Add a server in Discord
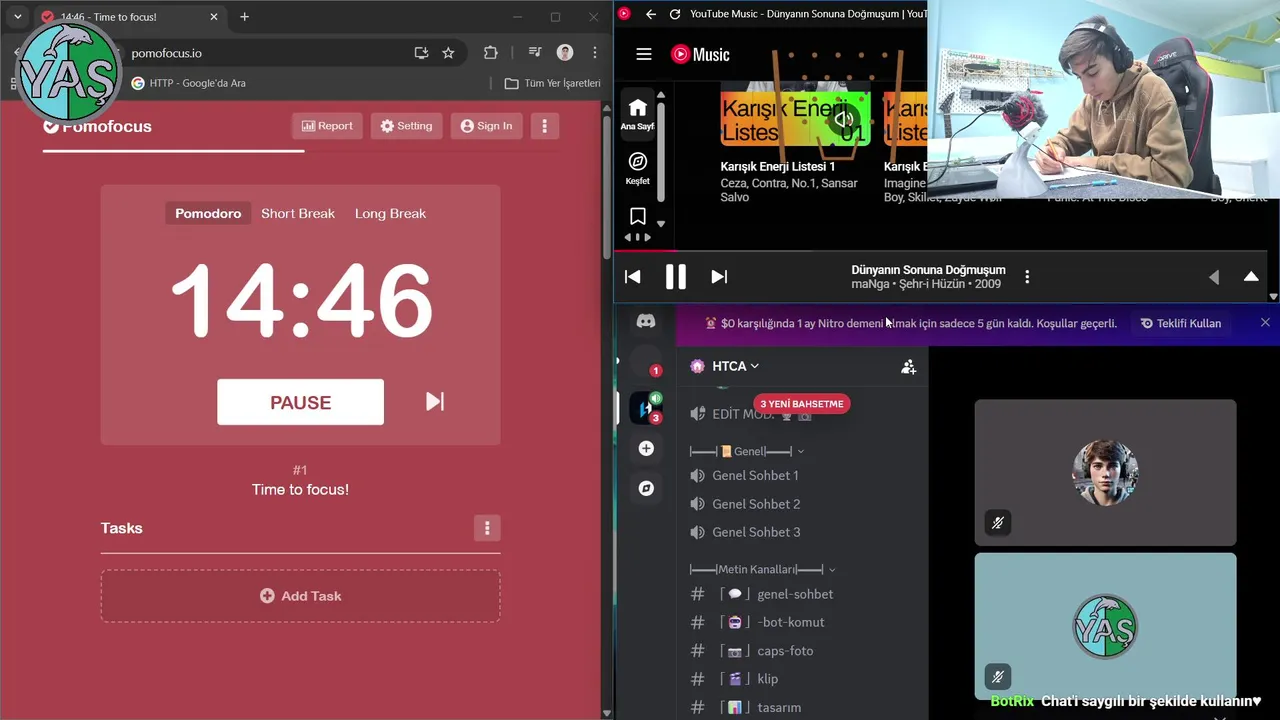The height and width of the screenshot is (720, 1280). [x=646, y=449]
